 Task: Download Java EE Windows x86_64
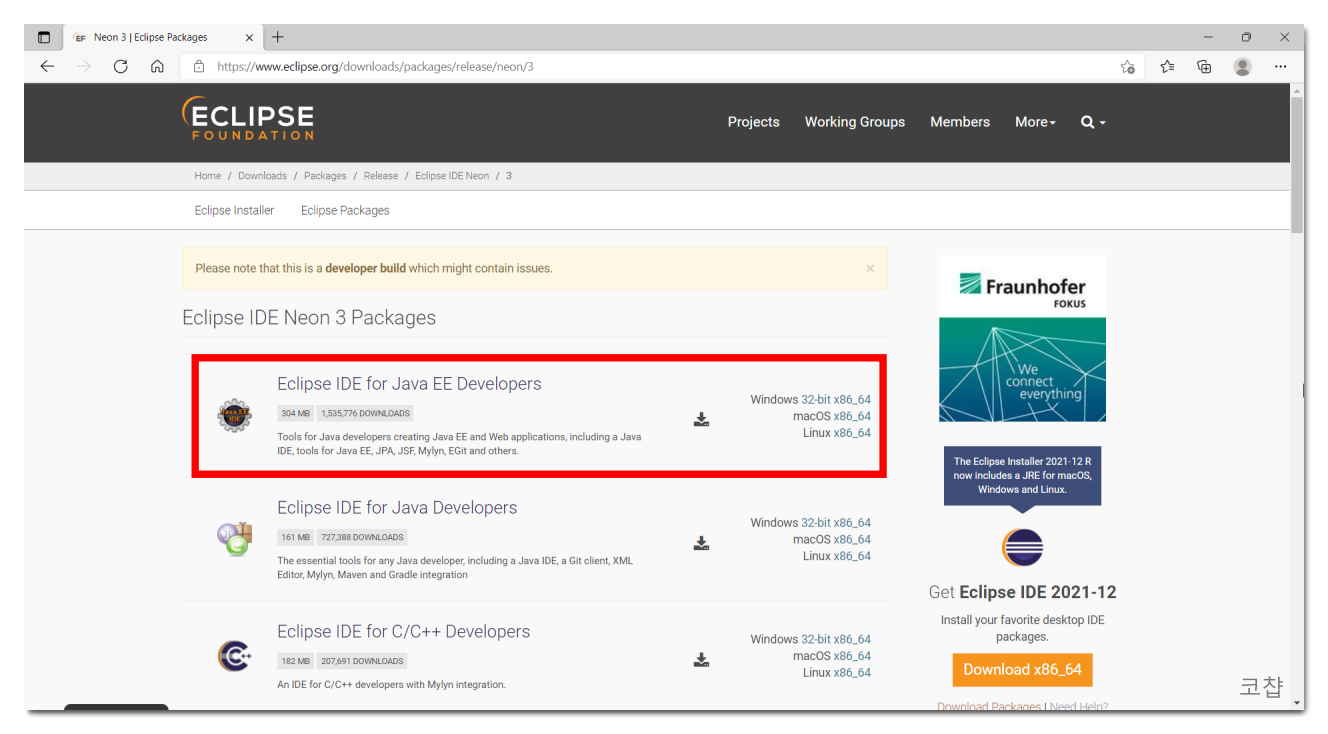pyautogui.click(x=852, y=399)
